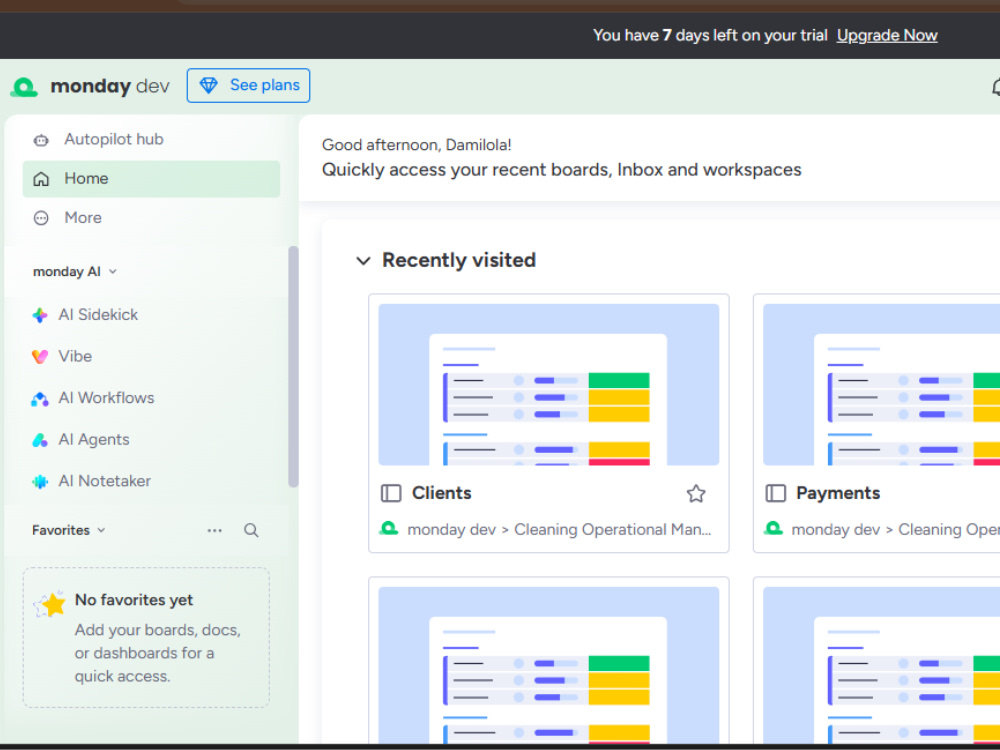Click the Vibe heart icon
1000x750 pixels.
(40, 357)
